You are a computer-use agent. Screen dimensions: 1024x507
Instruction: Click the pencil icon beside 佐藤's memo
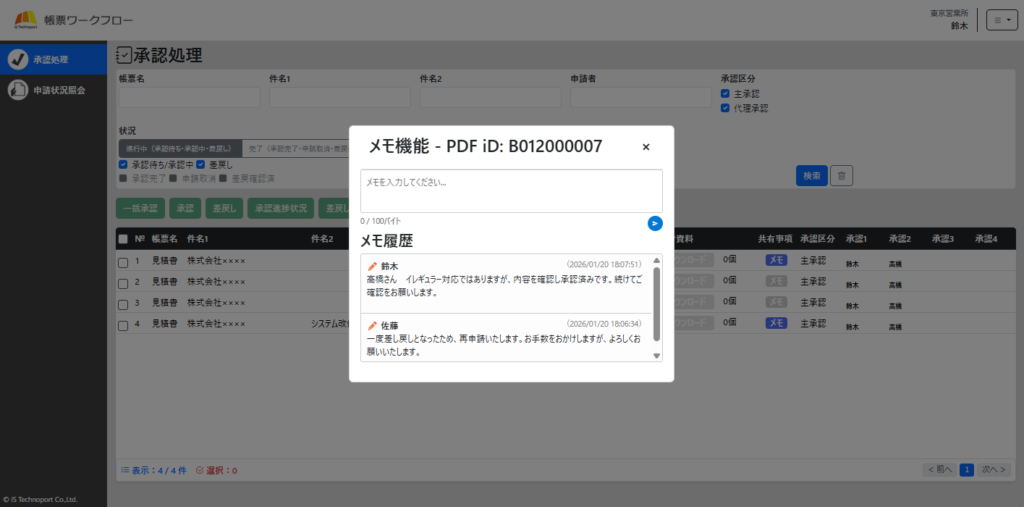click(x=373, y=326)
